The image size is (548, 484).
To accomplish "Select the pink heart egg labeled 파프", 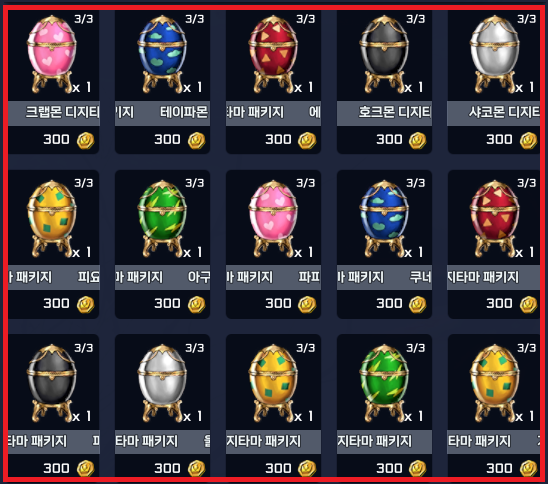I will tap(273, 219).
